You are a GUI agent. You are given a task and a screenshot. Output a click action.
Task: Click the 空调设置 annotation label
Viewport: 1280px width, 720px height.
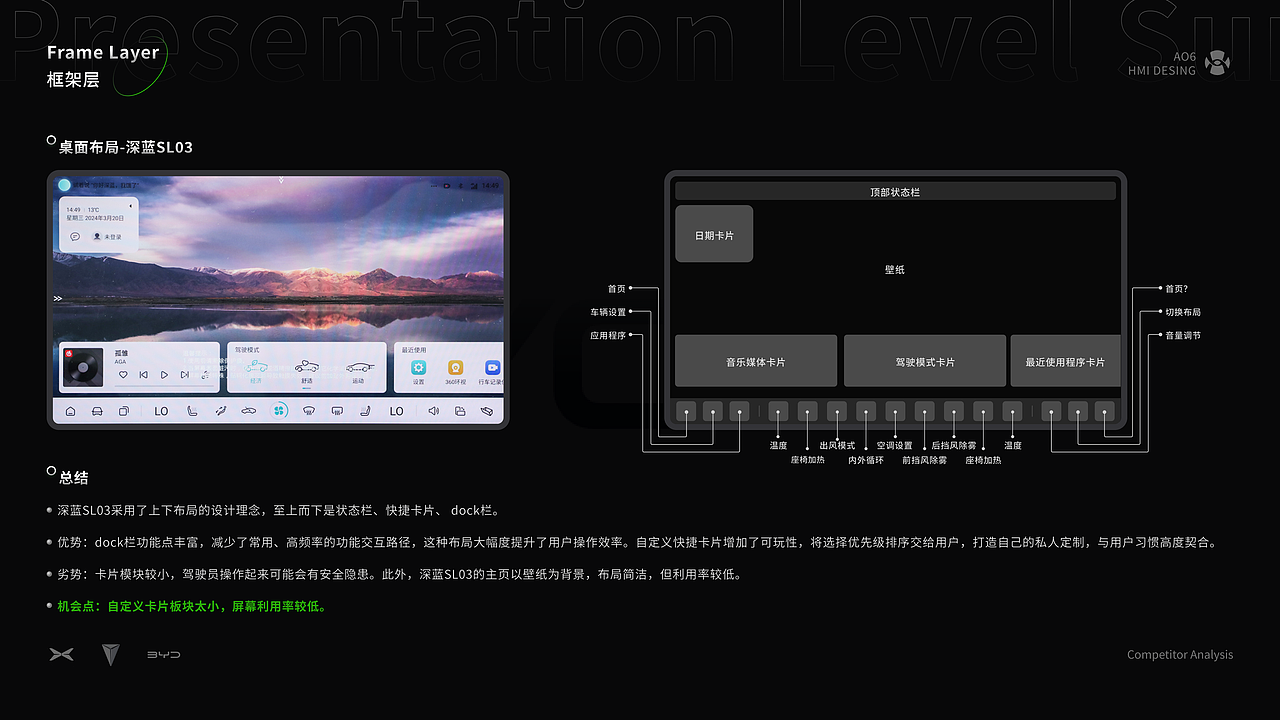895,445
